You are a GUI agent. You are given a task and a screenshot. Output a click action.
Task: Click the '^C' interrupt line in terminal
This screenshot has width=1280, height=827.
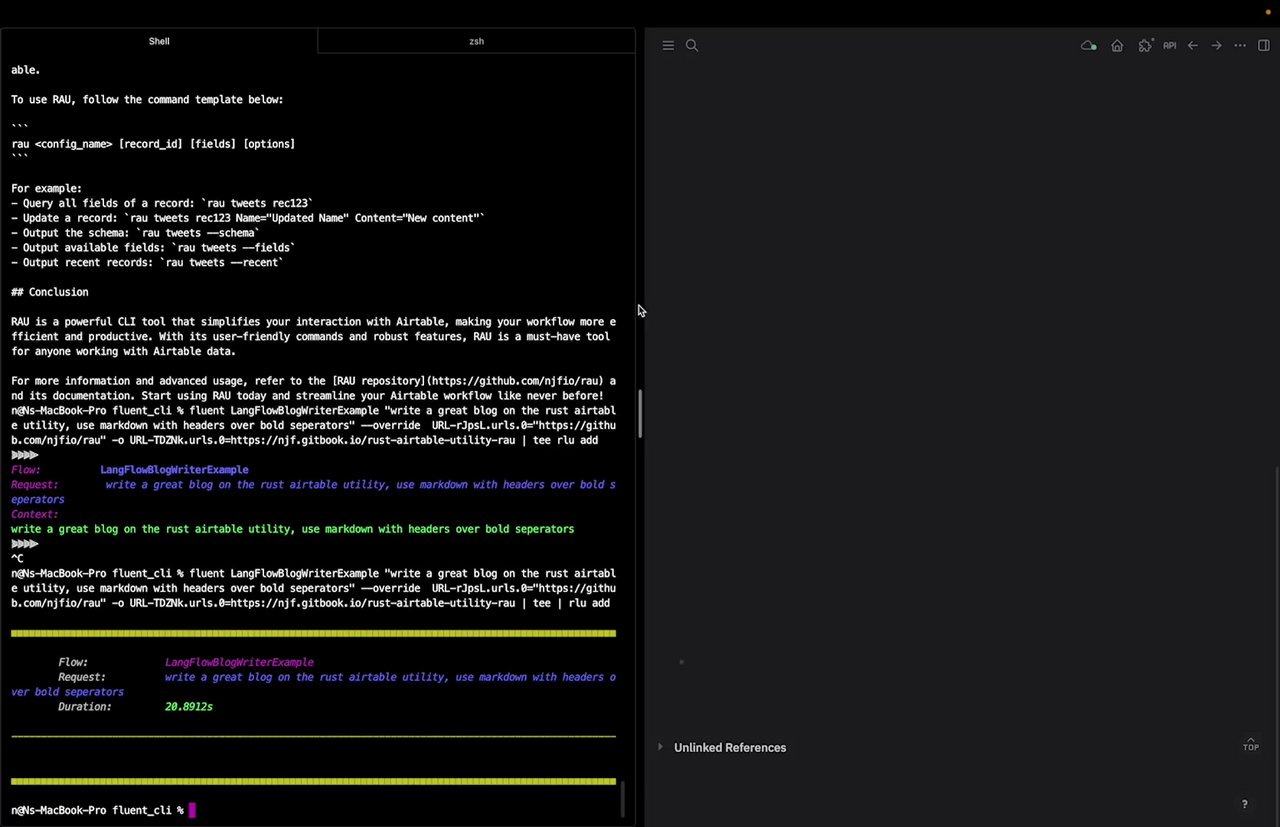[x=17, y=559]
